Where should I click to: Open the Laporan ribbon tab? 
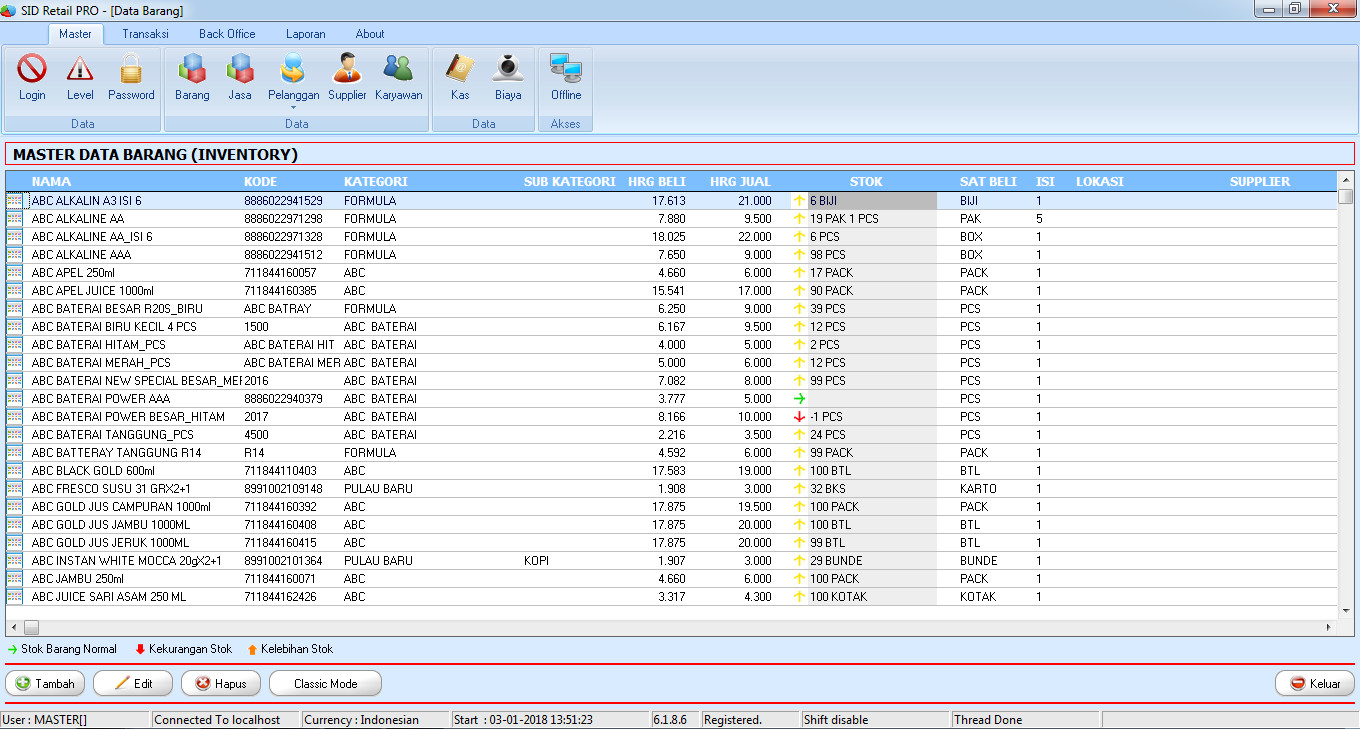305,33
